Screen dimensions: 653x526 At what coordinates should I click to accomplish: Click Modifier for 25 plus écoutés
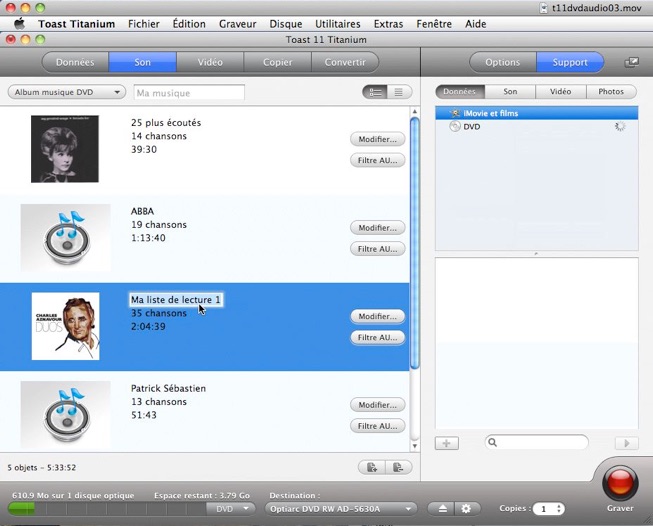[x=377, y=139]
